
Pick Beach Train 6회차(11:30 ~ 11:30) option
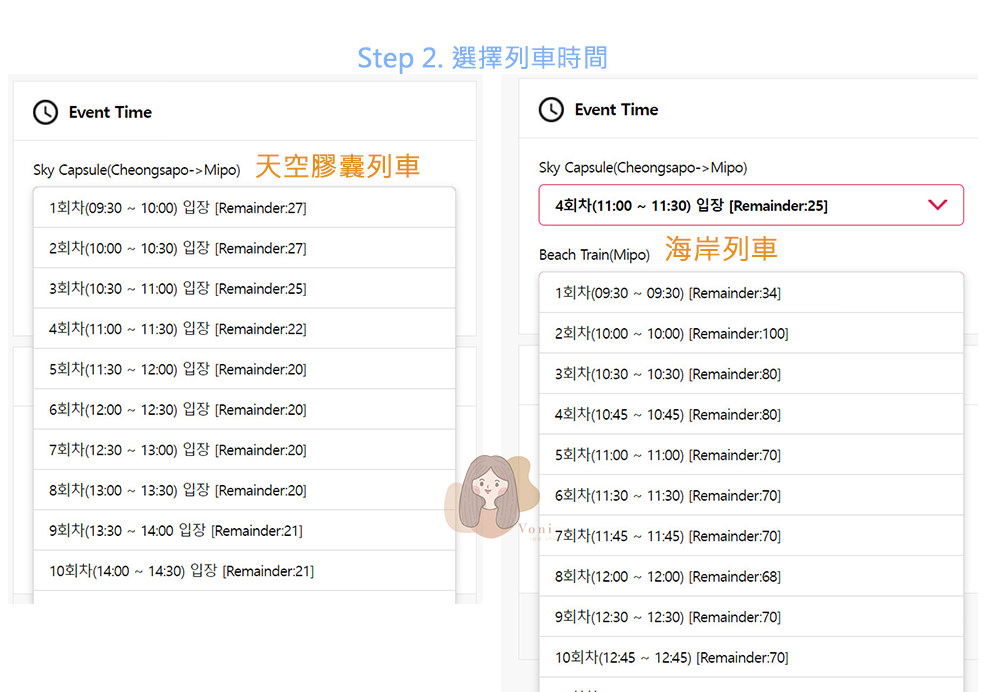pyautogui.click(x=750, y=496)
